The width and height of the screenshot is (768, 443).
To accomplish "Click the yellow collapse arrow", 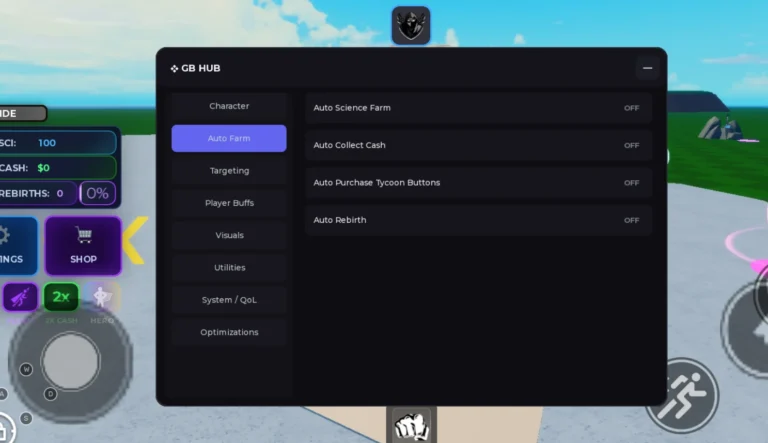I will [x=134, y=240].
